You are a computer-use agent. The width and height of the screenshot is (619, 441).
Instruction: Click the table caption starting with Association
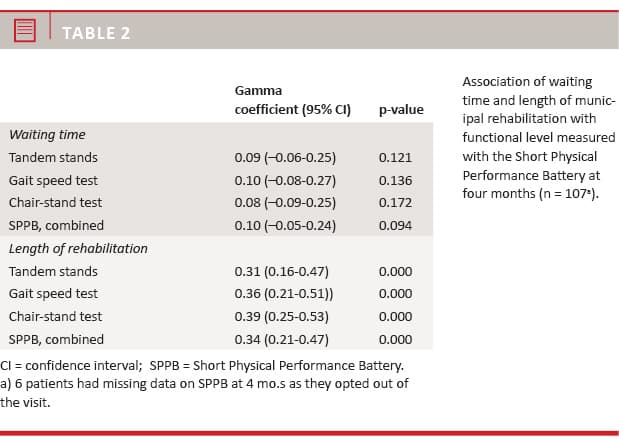click(539, 137)
